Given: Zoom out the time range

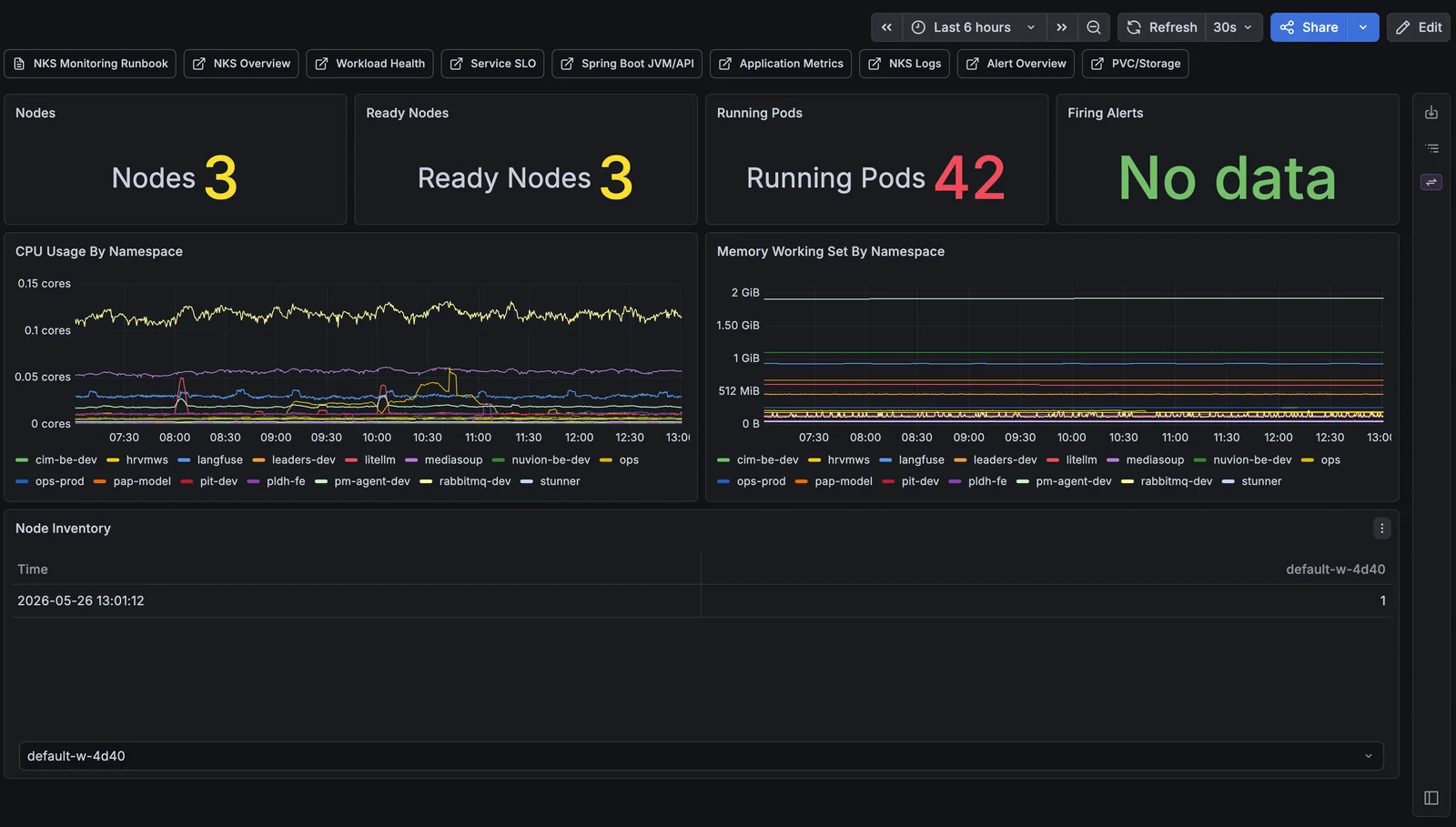Looking at the screenshot, I should (1094, 27).
